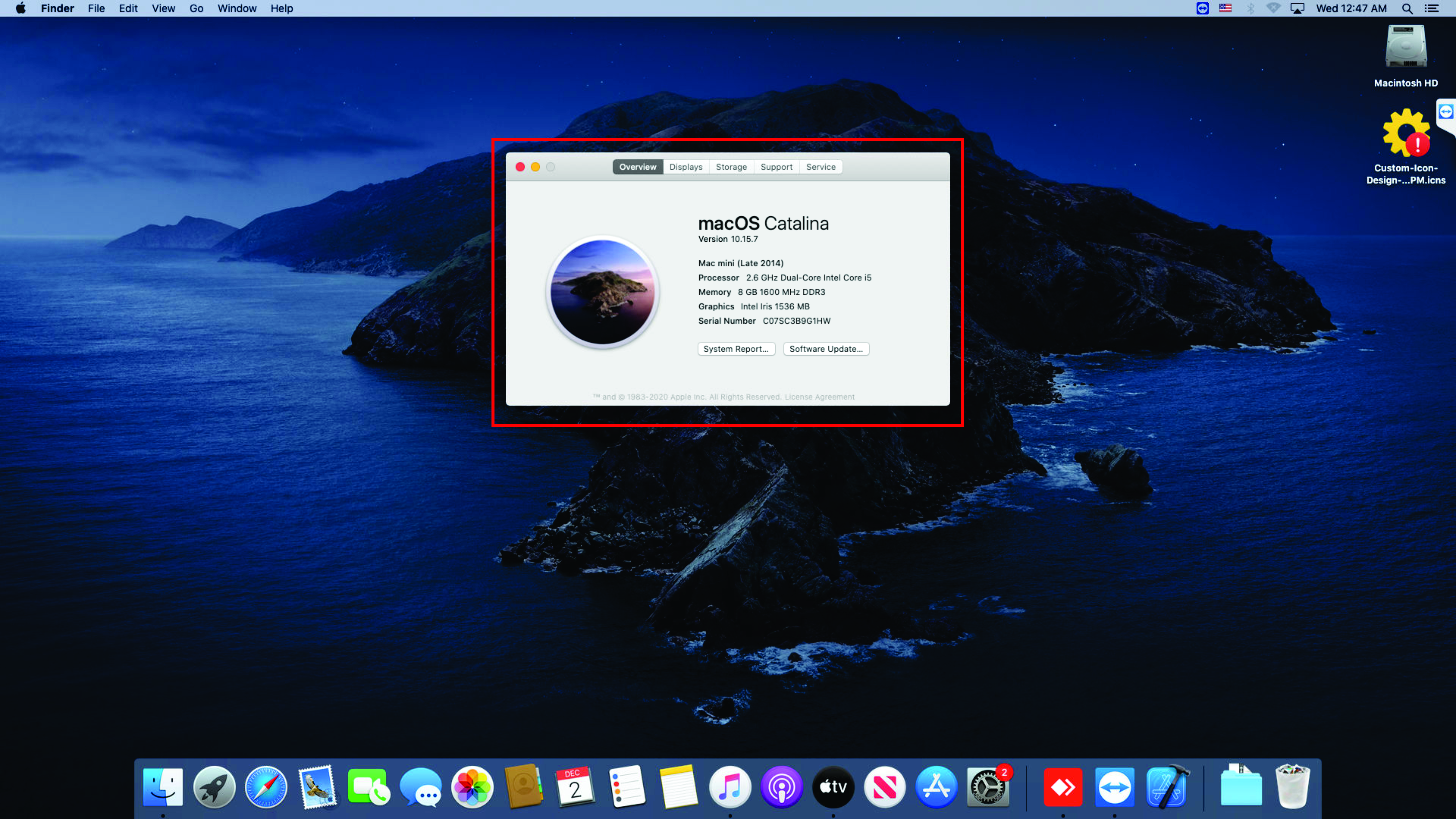Open the License Agreement link
Viewport: 1456px width, 819px height.
point(820,397)
